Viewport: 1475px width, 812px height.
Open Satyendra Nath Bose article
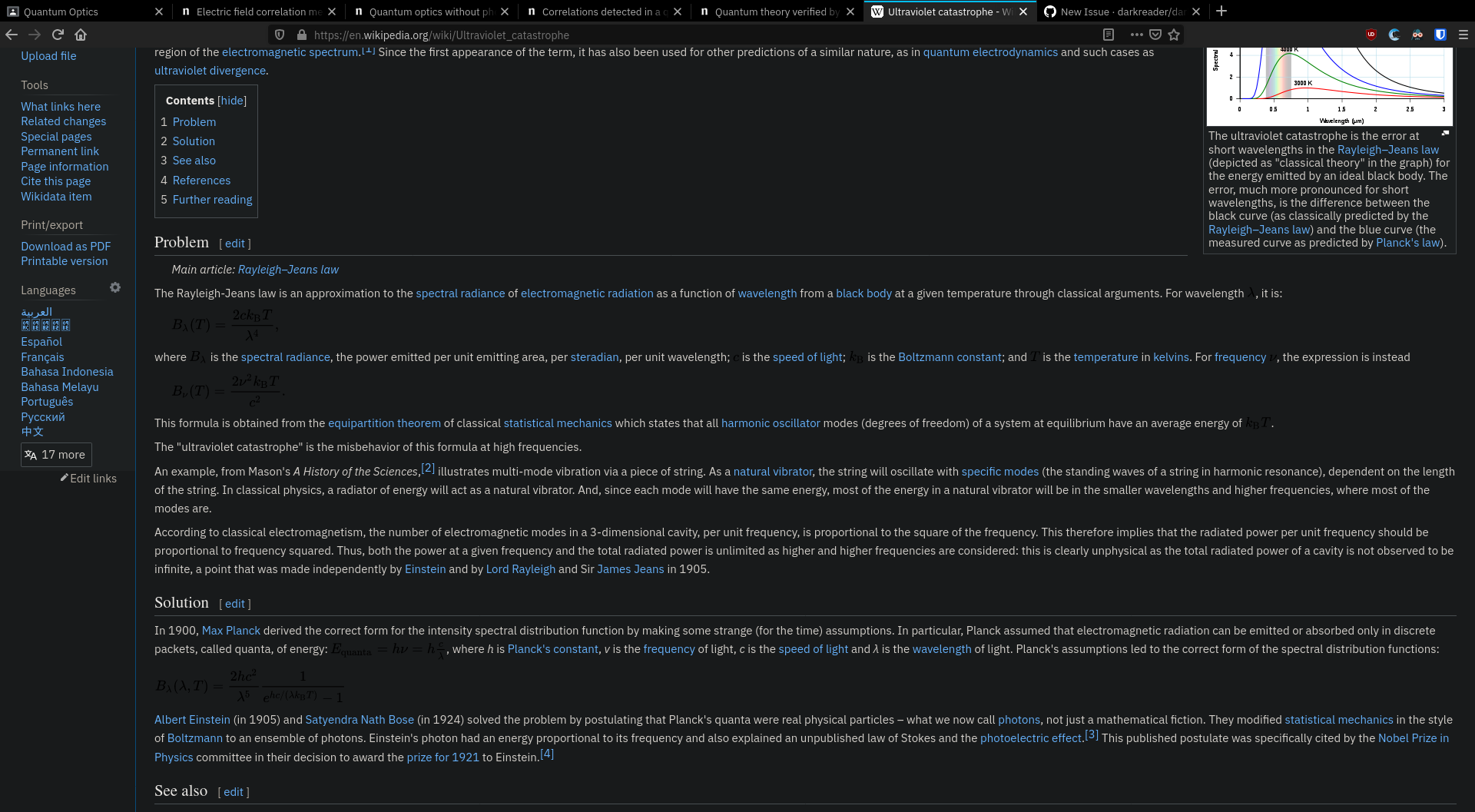[x=360, y=720]
